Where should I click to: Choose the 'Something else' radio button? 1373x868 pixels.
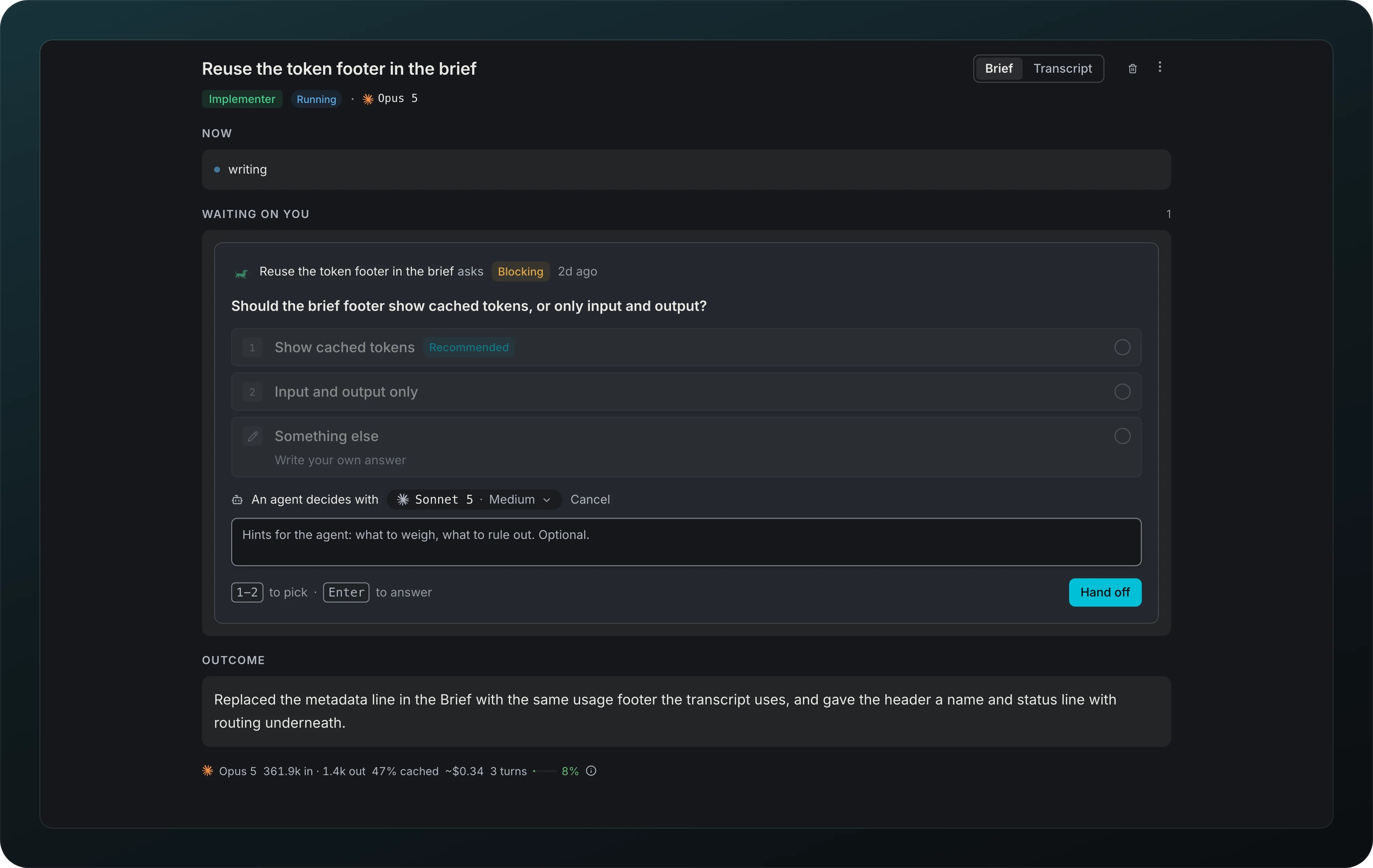1122,436
